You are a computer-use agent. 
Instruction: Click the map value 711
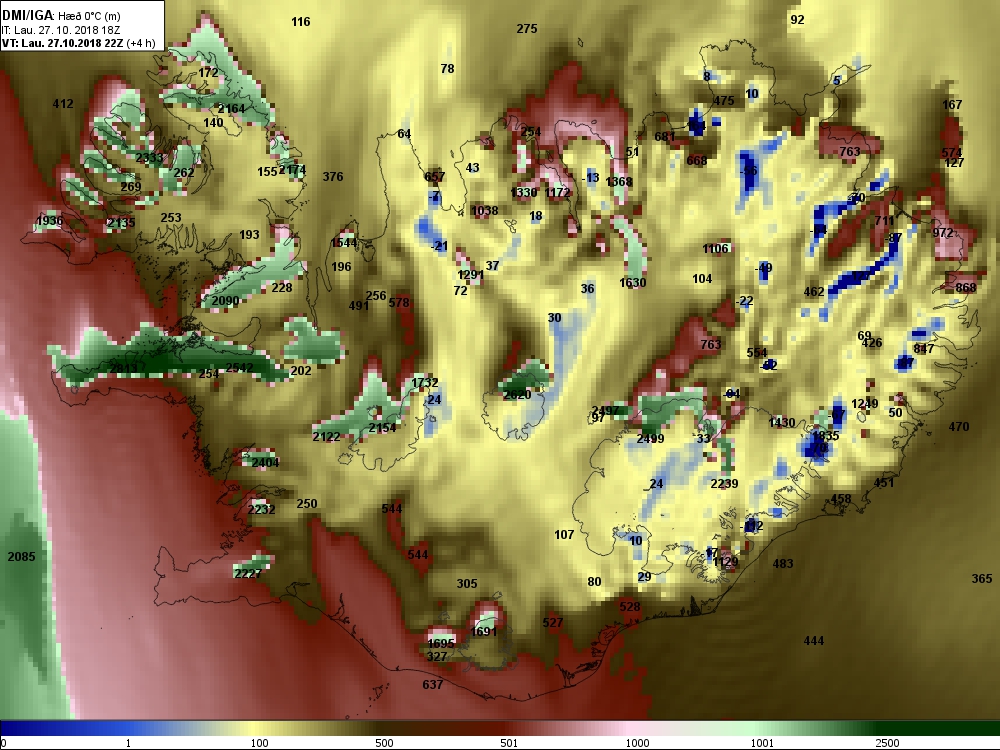tap(884, 221)
